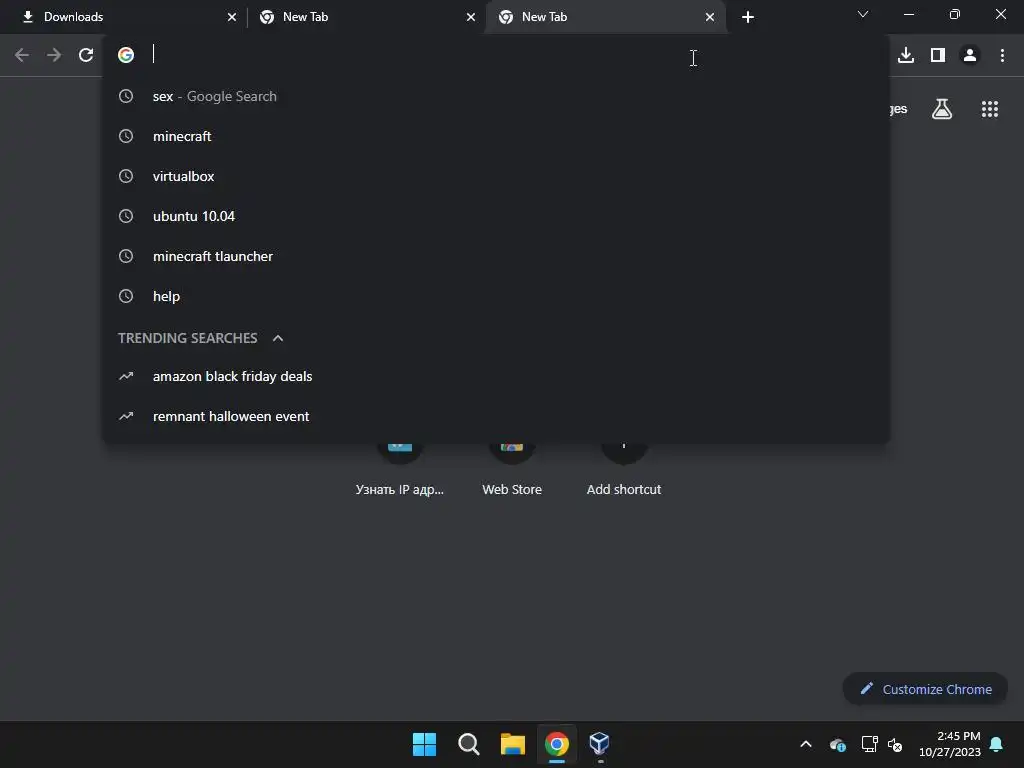The image size is (1024, 768).
Task: Open the Chrome profile avatar
Action: pyautogui.click(x=970, y=56)
